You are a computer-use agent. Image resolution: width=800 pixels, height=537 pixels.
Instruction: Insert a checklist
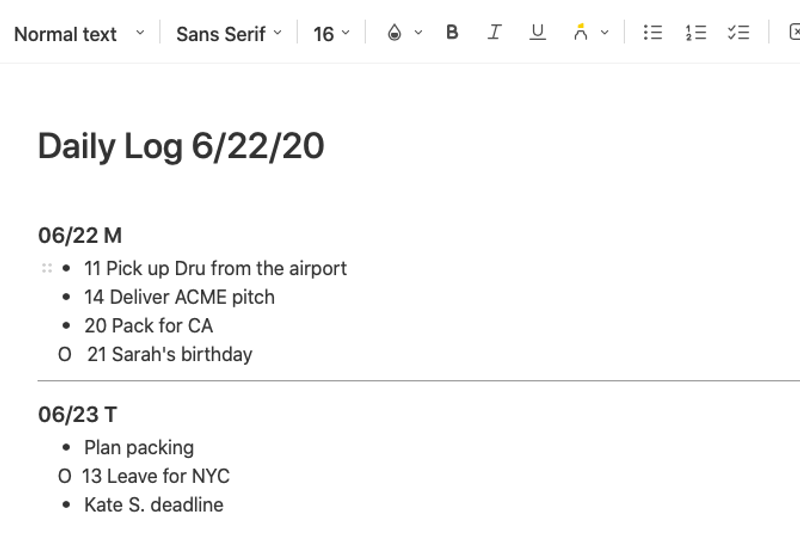739,33
